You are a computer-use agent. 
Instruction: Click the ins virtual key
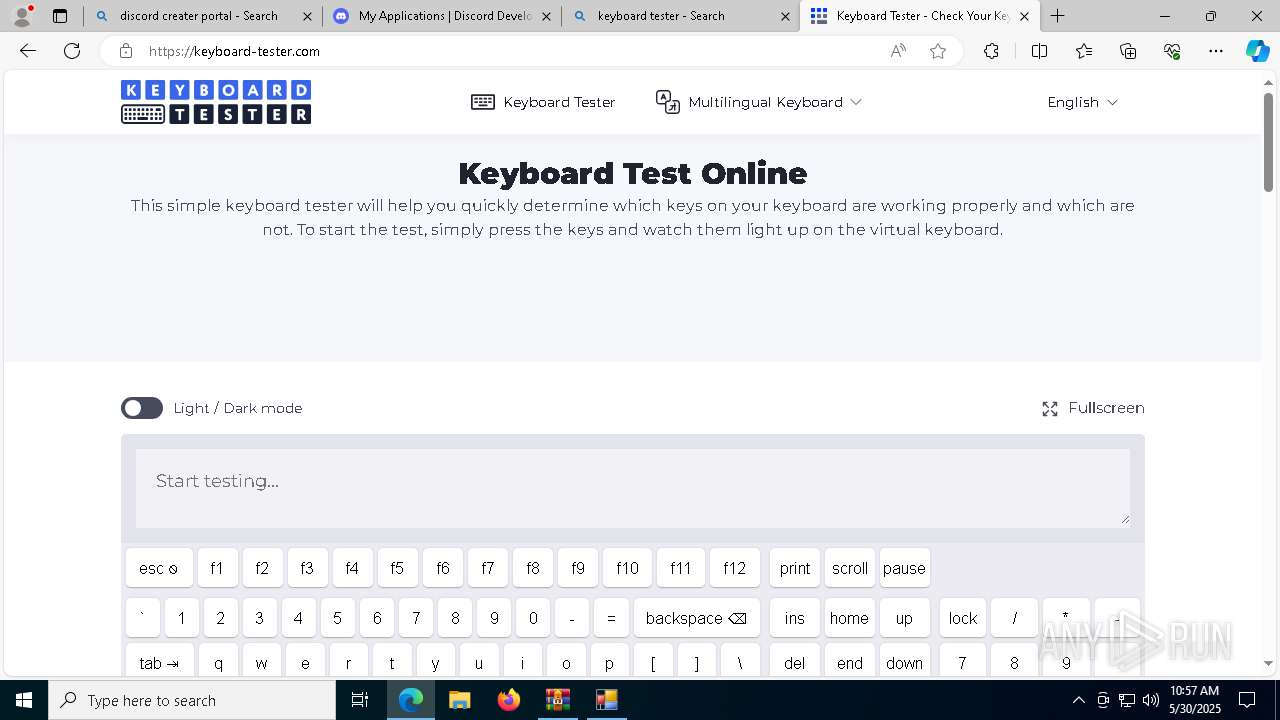pyautogui.click(x=795, y=618)
